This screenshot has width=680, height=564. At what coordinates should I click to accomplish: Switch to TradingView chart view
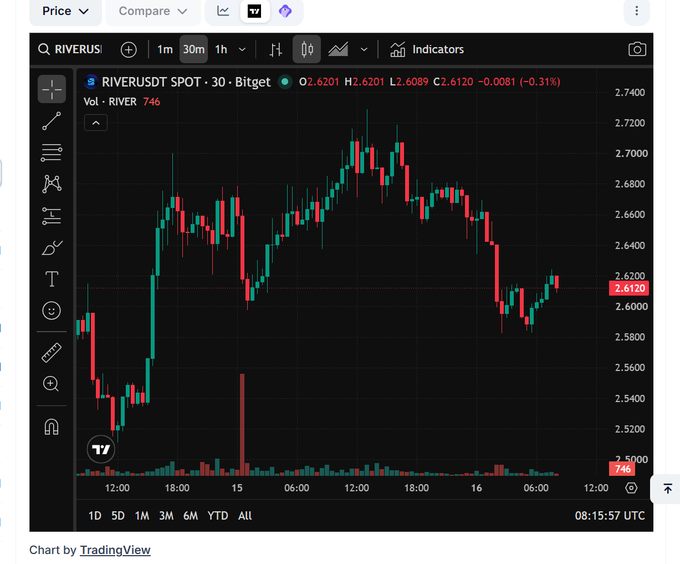255,11
